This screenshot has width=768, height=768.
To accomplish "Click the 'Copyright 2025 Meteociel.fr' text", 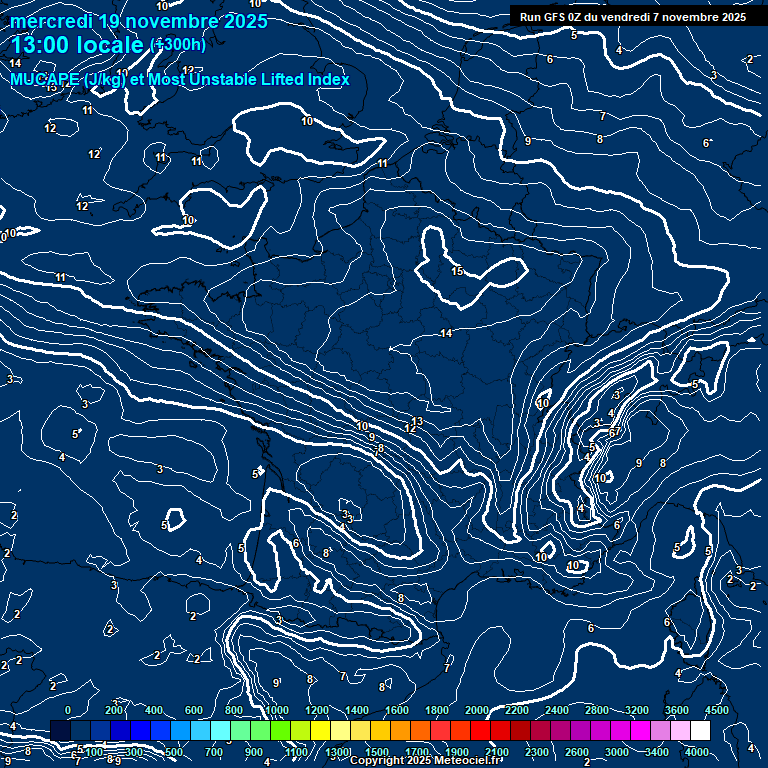I will coord(425,760).
